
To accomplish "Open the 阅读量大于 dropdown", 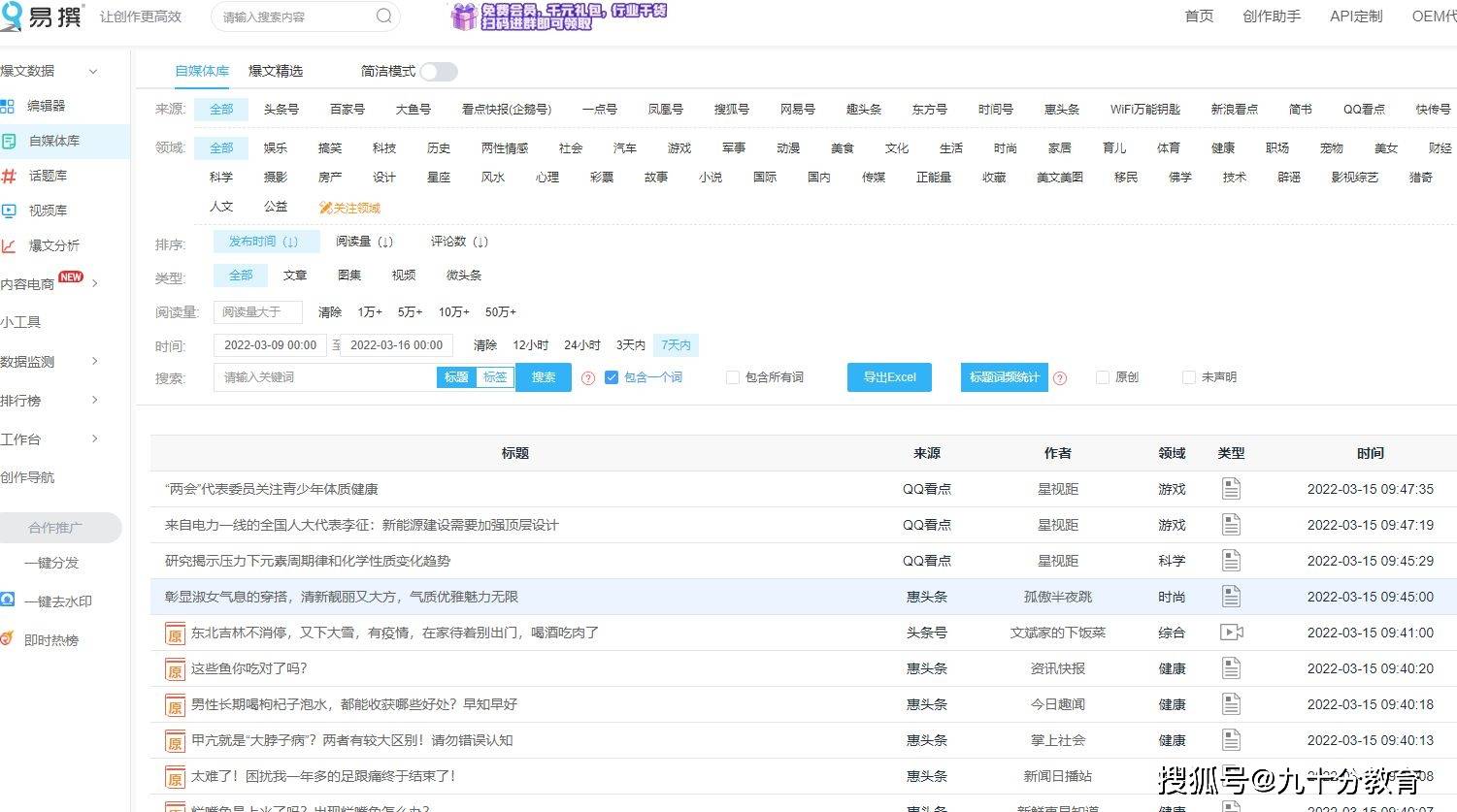I will pyautogui.click(x=257, y=311).
